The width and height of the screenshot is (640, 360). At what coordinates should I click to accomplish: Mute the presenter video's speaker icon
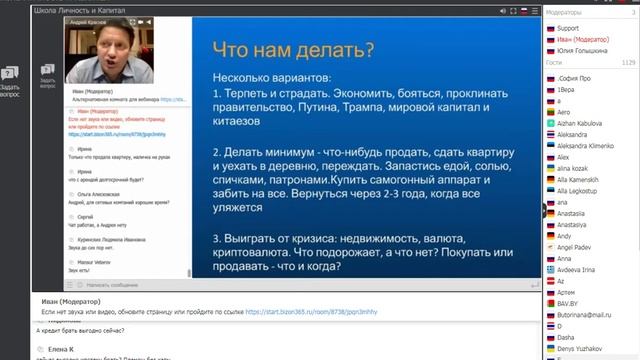click(149, 22)
